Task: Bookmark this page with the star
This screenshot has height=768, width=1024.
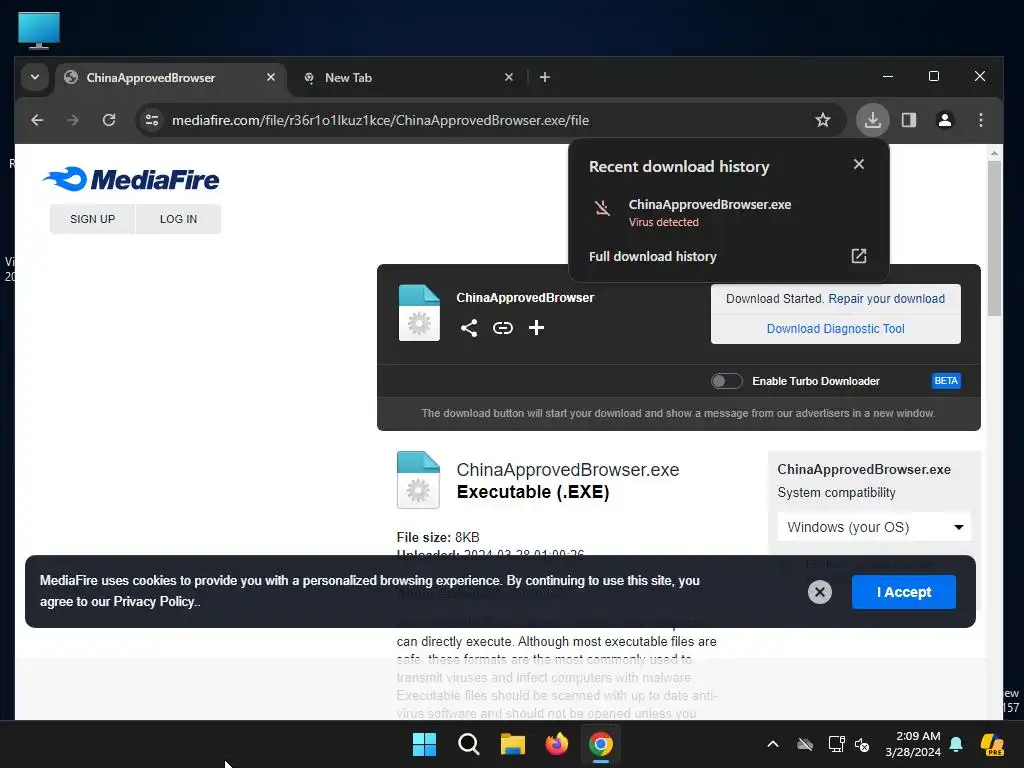Action: 823,120
